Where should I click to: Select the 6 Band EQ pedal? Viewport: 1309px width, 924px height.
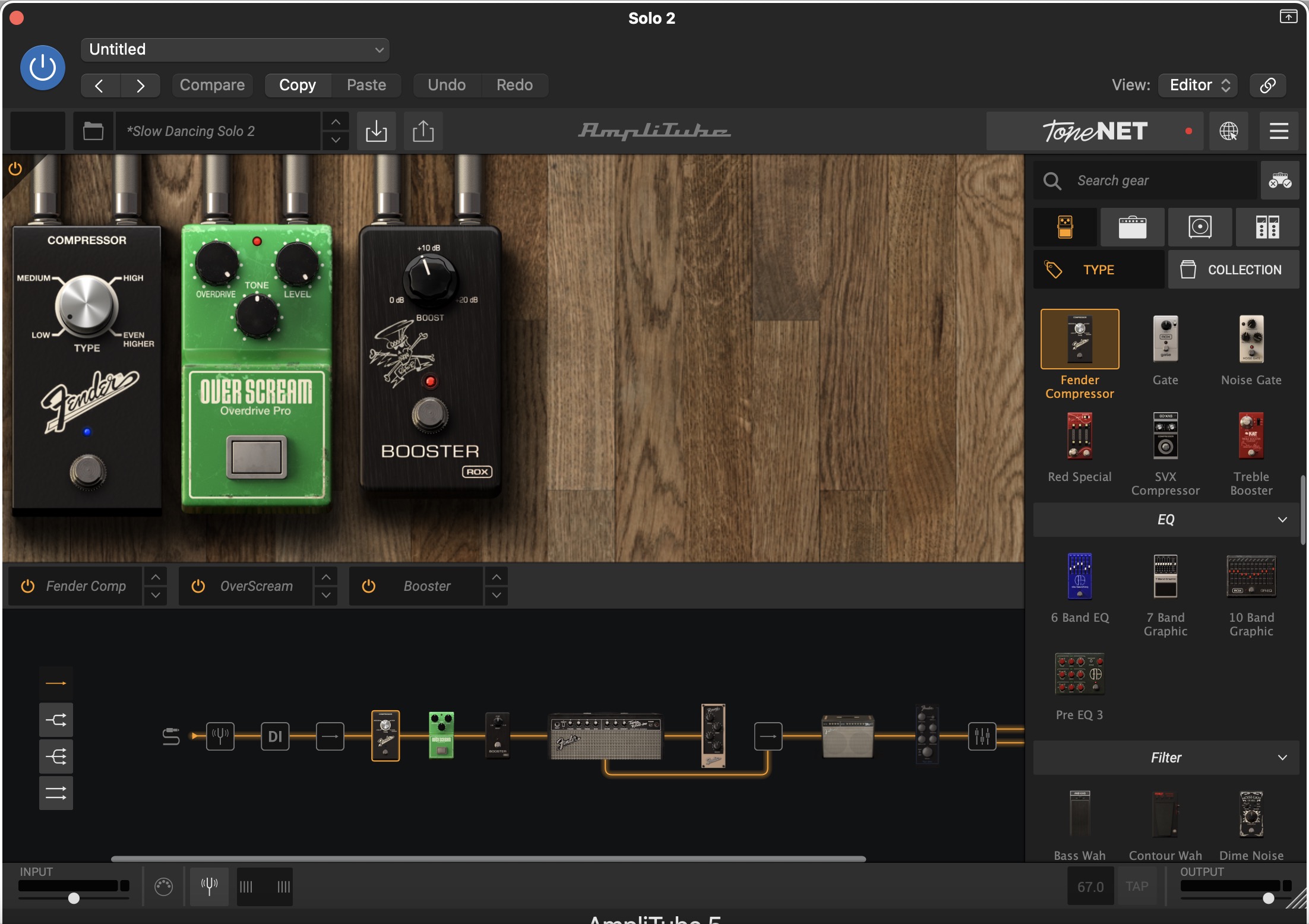click(1080, 577)
